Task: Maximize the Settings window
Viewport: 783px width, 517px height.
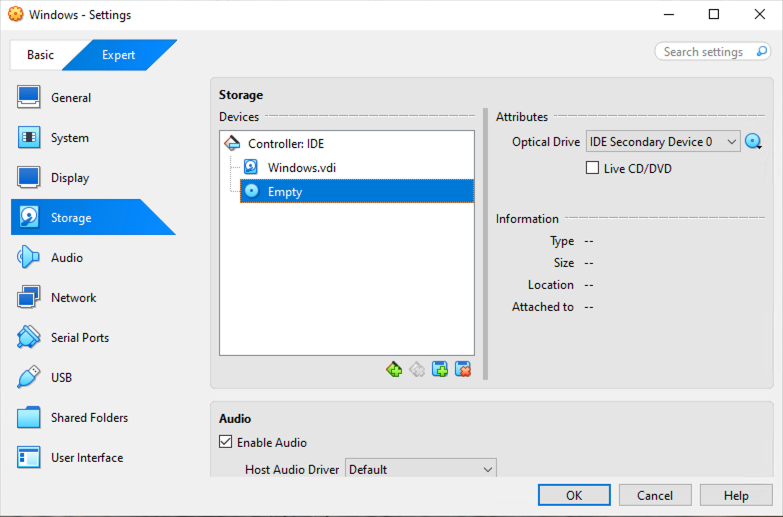Action: point(714,14)
